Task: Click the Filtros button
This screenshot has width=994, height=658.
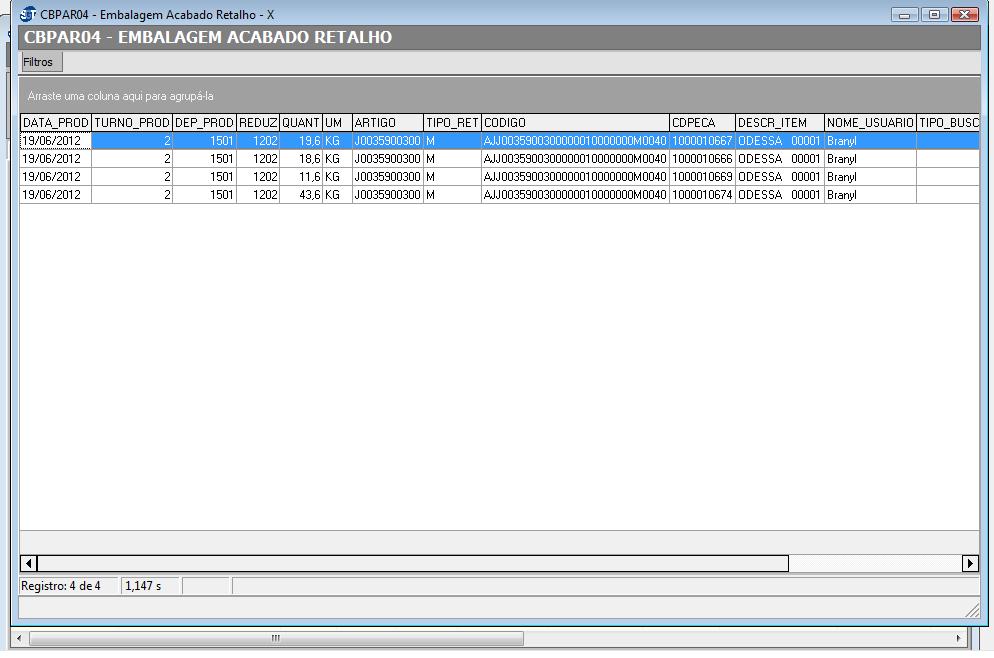Action: coord(38,62)
